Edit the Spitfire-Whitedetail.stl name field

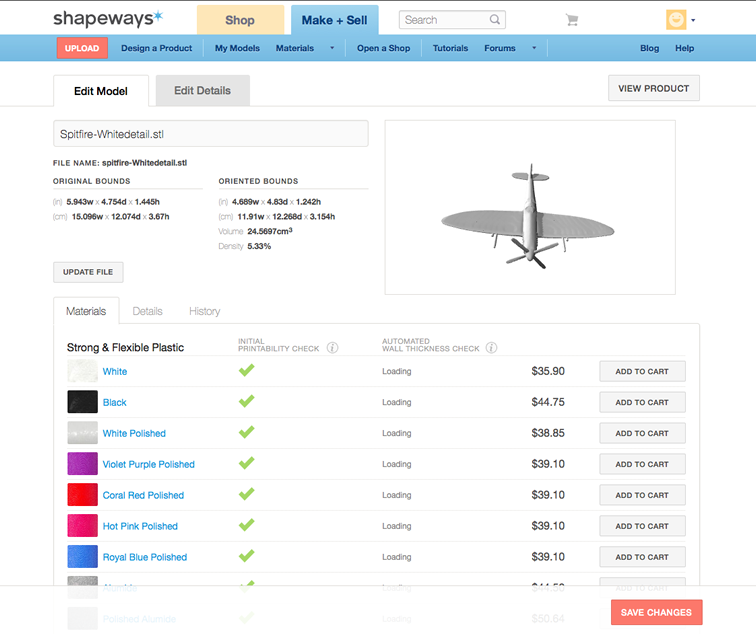(211, 134)
